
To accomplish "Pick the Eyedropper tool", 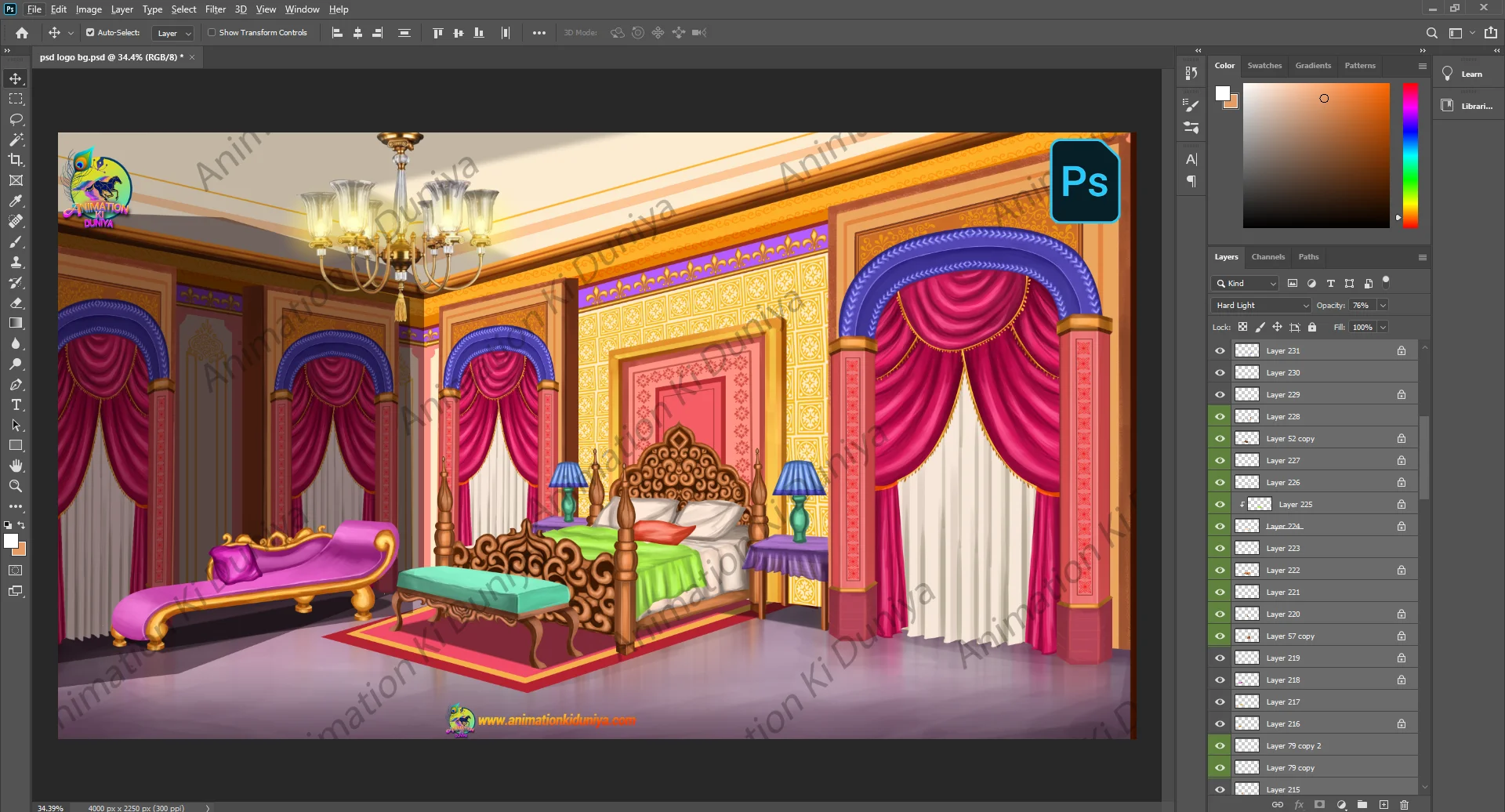I will pyautogui.click(x=16, y=201).
